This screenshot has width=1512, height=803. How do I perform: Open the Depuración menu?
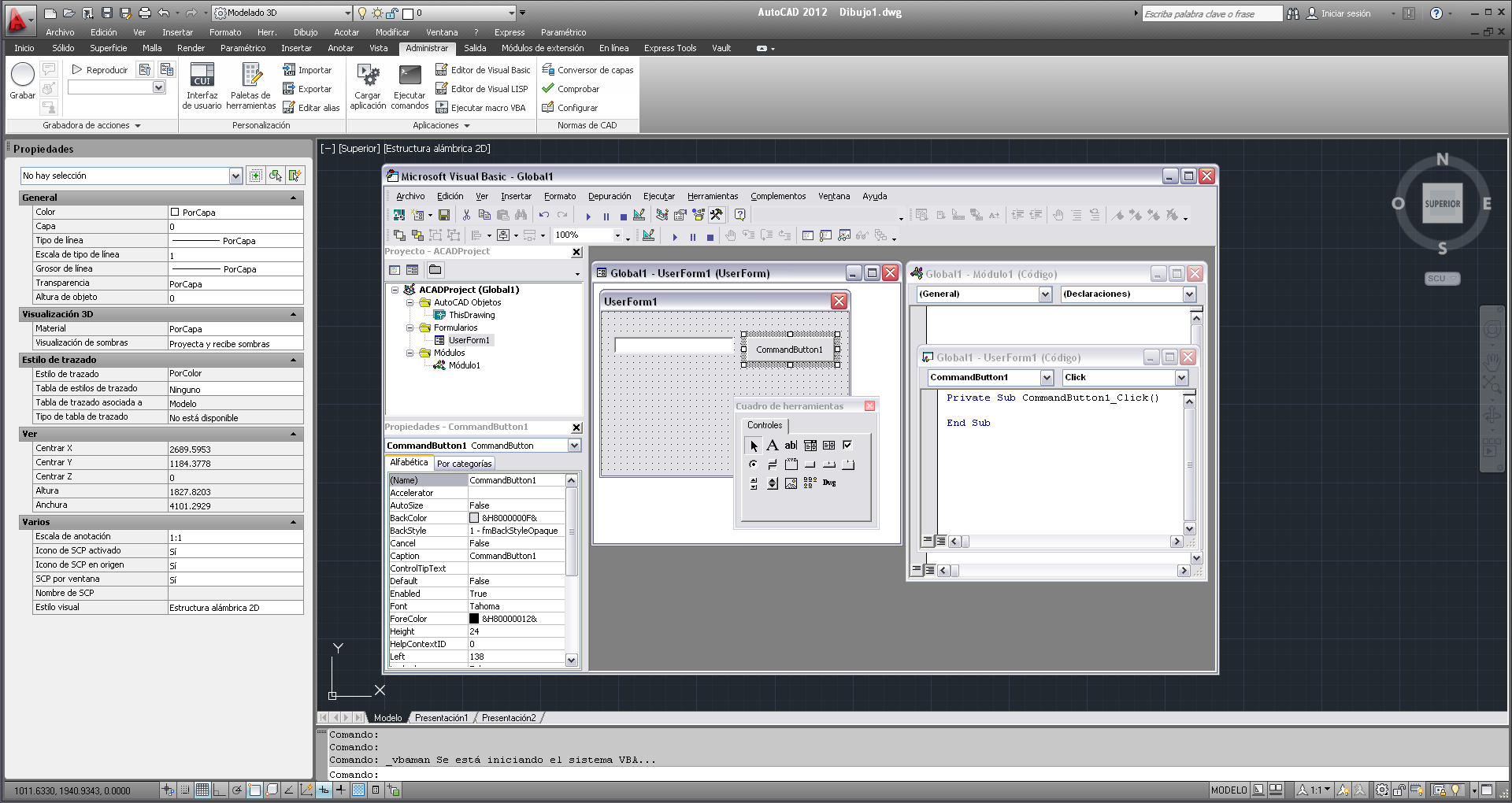pos(610,196)
